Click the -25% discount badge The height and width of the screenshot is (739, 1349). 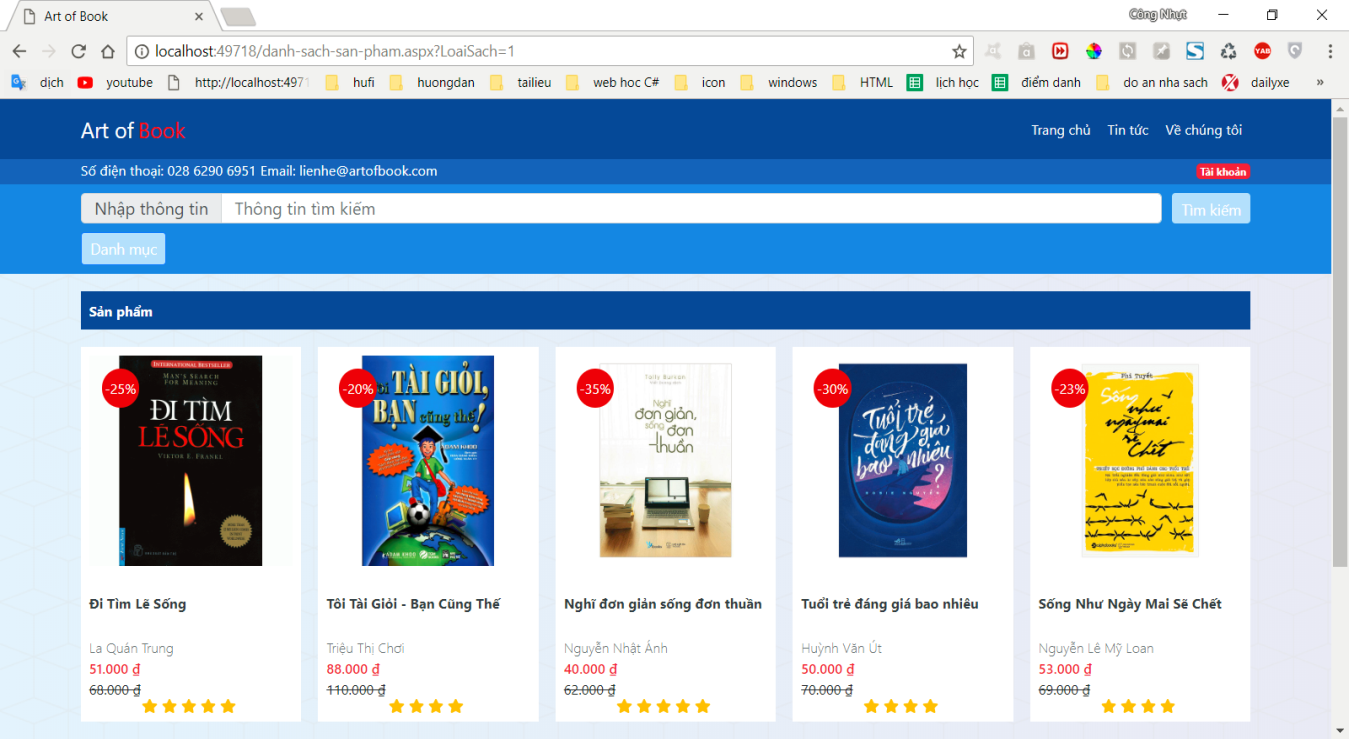(121, 389)
